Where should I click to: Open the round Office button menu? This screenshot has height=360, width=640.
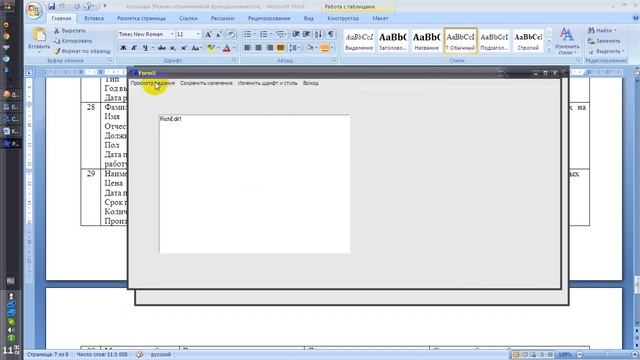[x=34, y=10]
